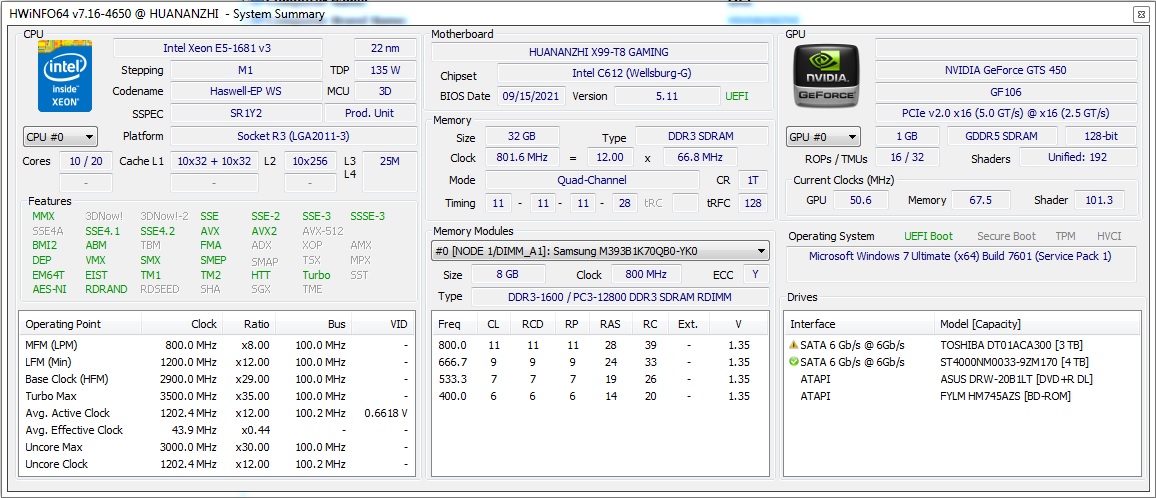
Task: Click the GDDR5 SDRAM field
Action: pyautogui.click(x=1002, y=136)
